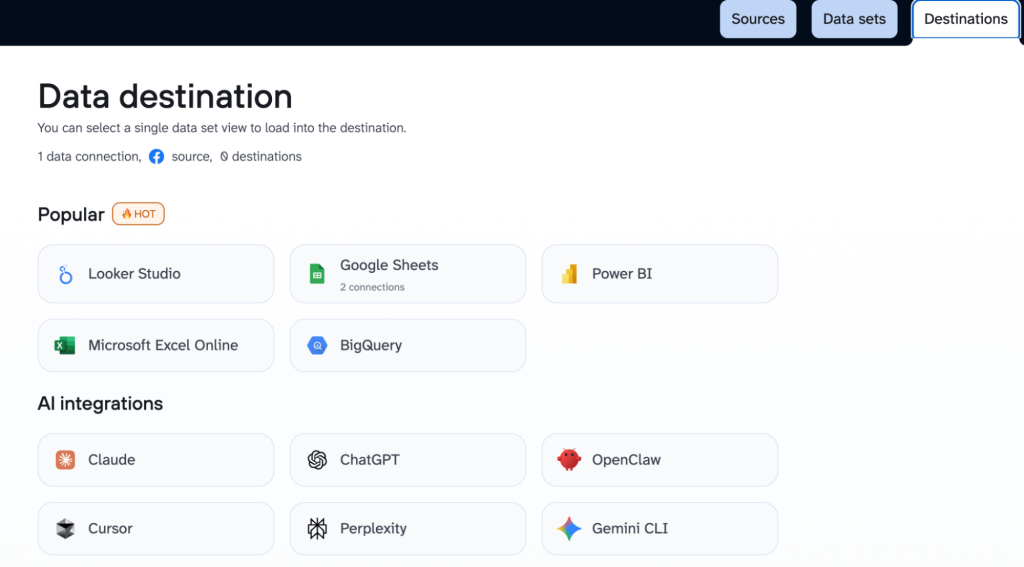The height and width of the screenshot is (567, 1024).
Task: Select the Destinations tab
Action: tap(965, 19)
